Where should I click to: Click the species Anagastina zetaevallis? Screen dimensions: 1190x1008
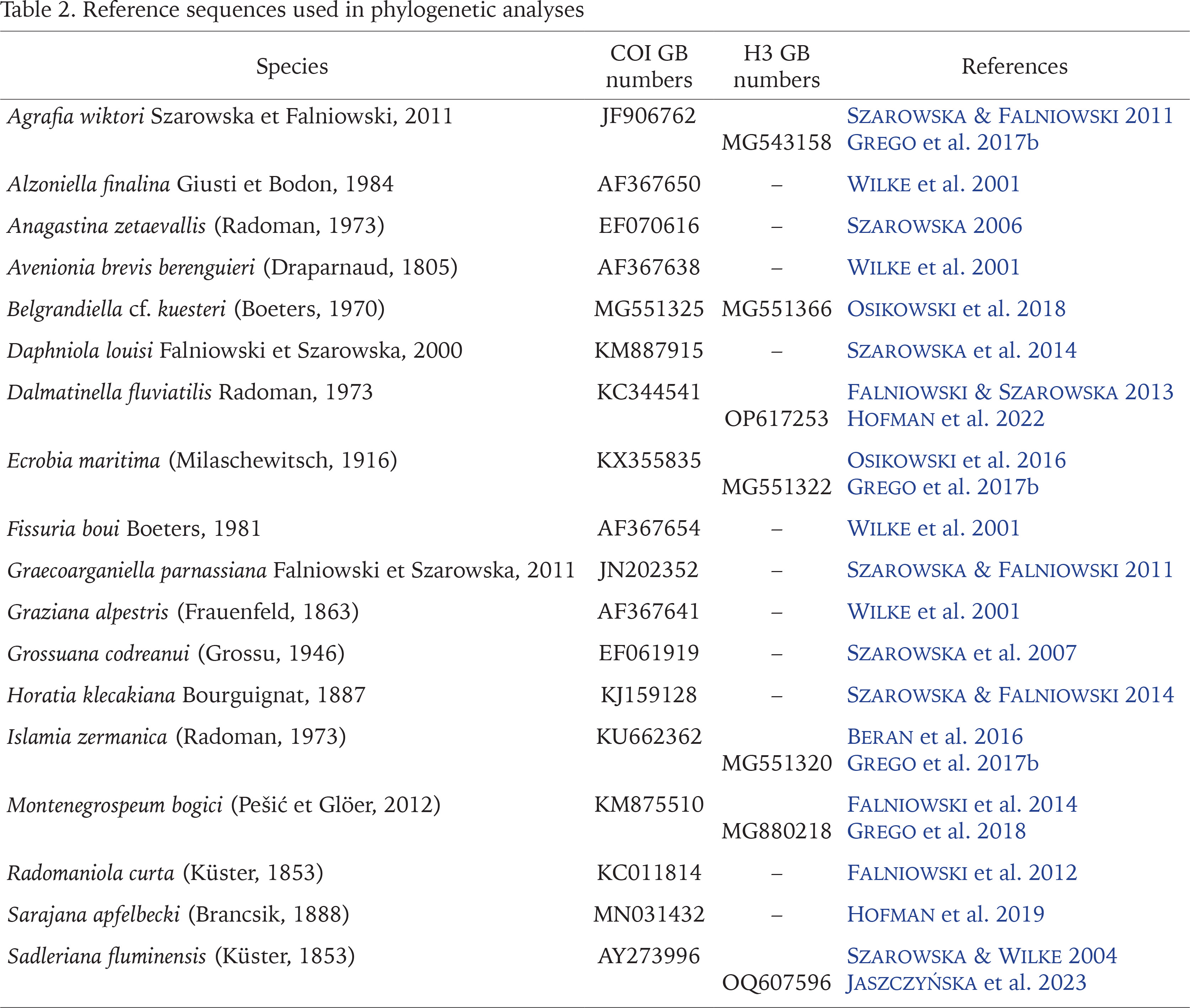[x=106, y=226]
